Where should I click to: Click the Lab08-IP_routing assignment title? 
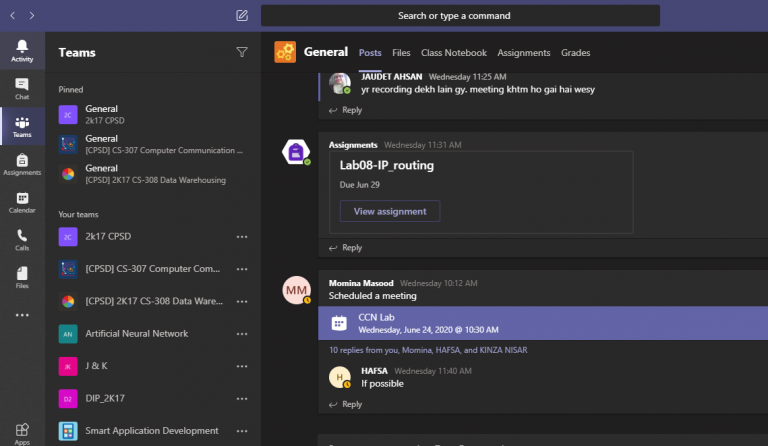click(386, 165)
